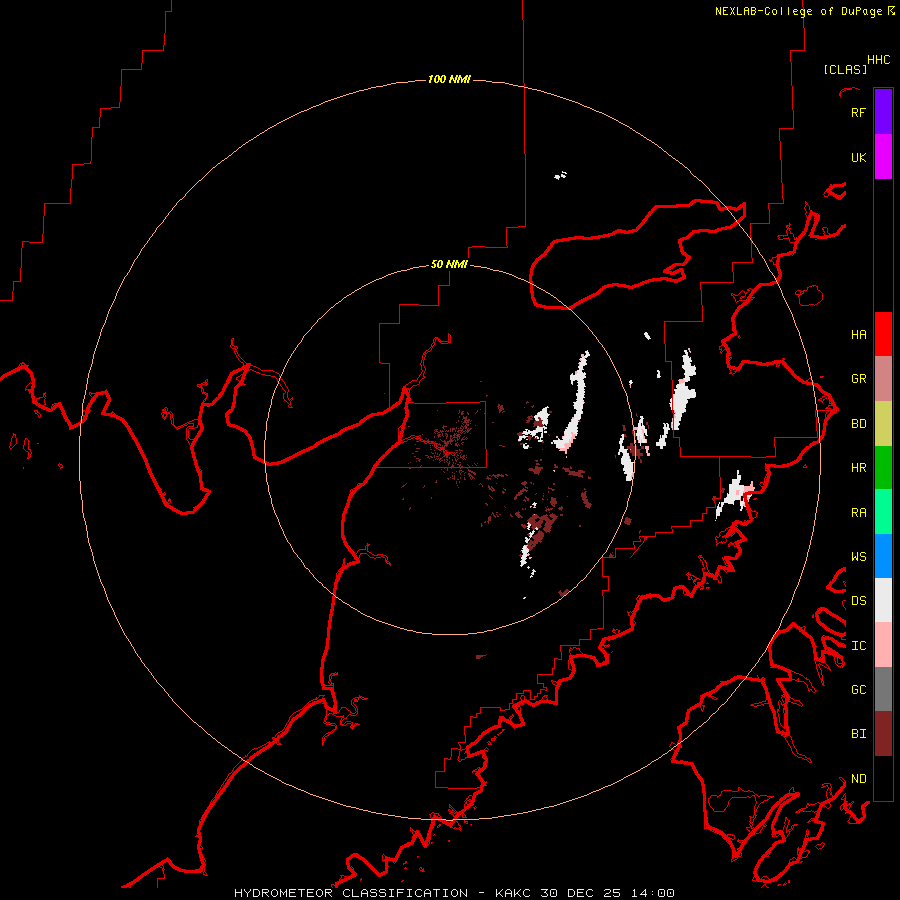Click the HHC product code text
This screenshot has height=900, width=900.
click(878, 60)
